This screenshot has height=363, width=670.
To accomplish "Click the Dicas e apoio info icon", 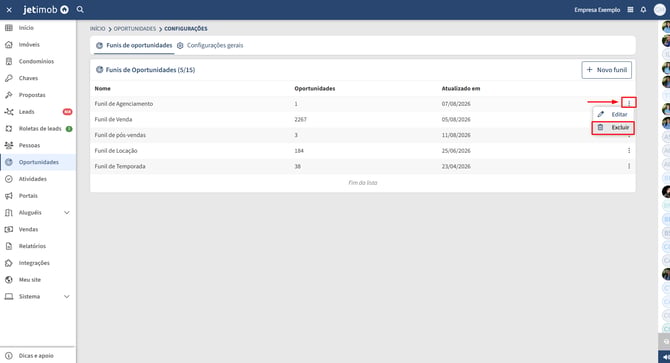I will pos(9,355).
